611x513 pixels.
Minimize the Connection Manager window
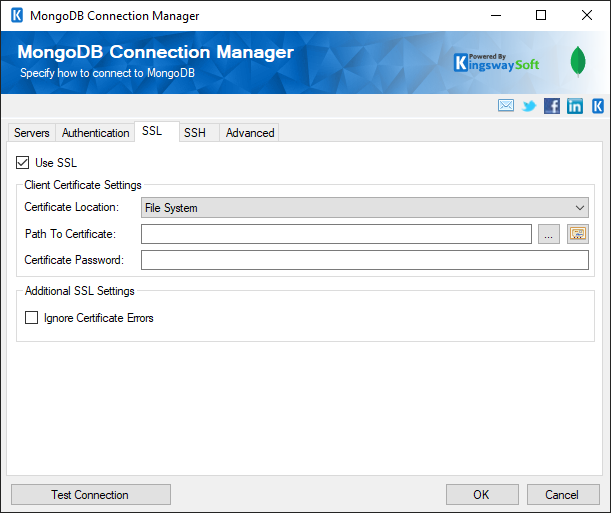[496, 15]
